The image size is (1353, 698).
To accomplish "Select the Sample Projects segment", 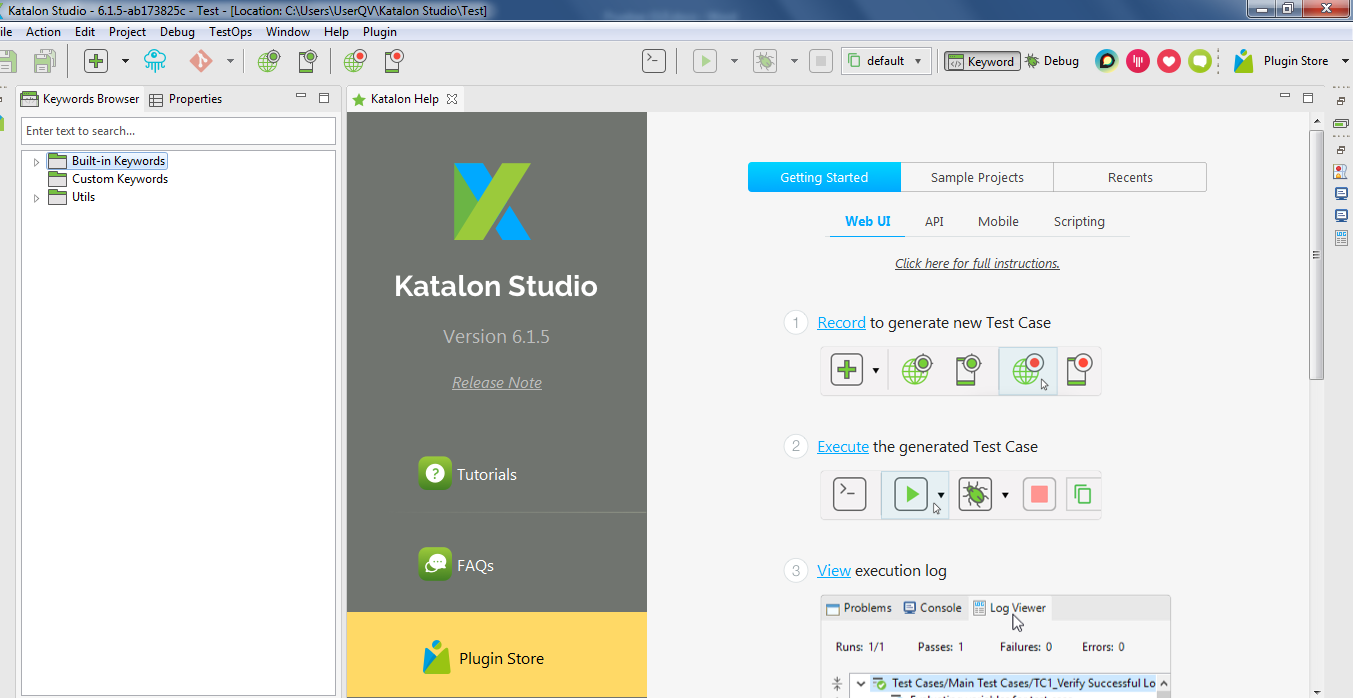I will click(x=977, y=177).
